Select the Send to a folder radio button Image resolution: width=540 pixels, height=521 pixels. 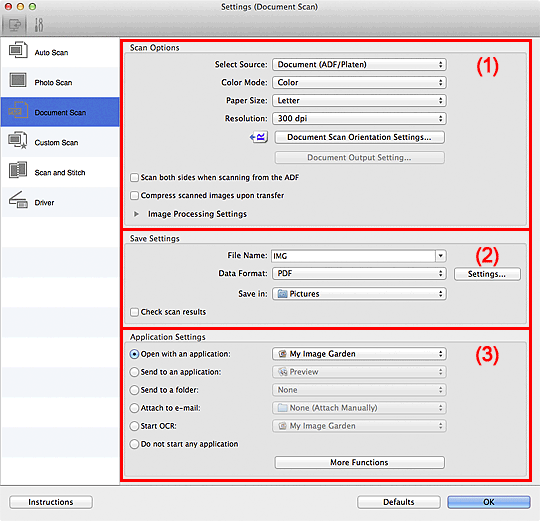pyautogui.click(x=134, y=390)
